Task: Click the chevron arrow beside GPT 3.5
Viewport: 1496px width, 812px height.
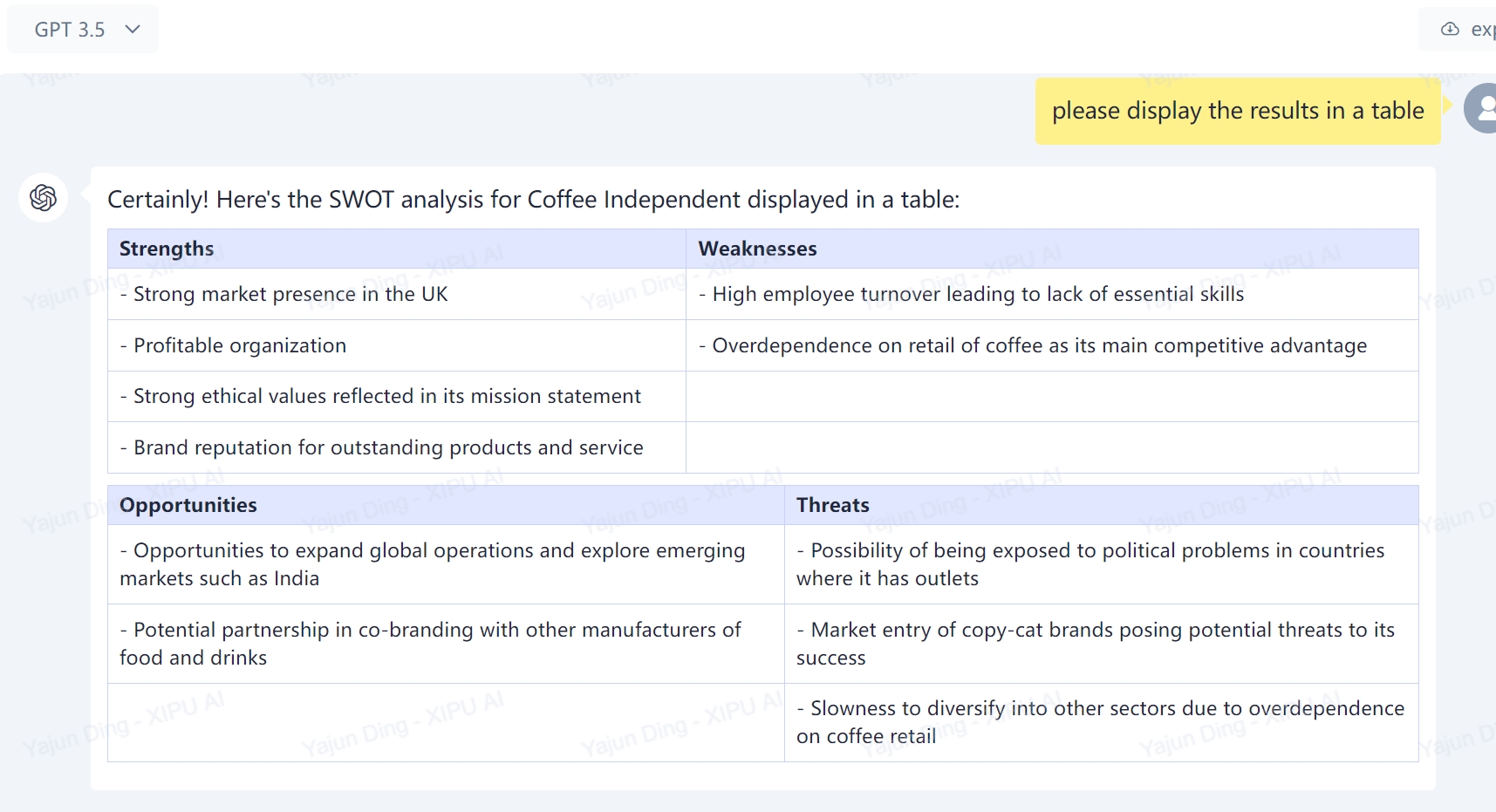Action: (133, 30)
